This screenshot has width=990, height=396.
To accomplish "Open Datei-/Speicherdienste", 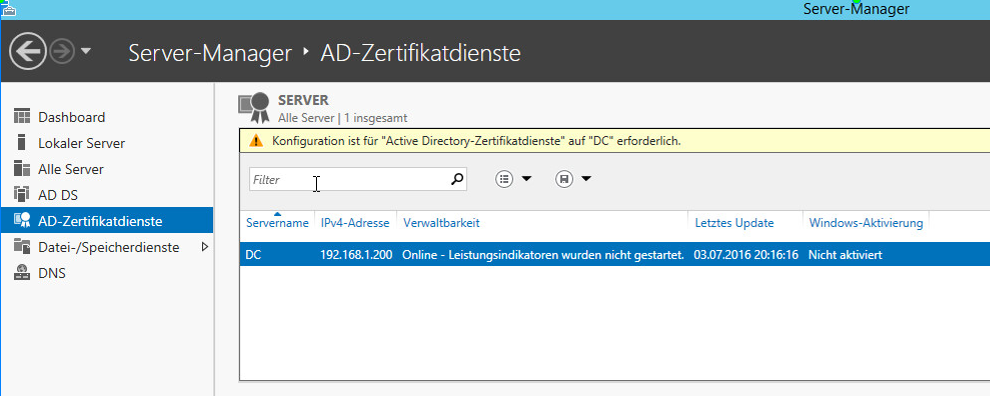I will [109, 247].
